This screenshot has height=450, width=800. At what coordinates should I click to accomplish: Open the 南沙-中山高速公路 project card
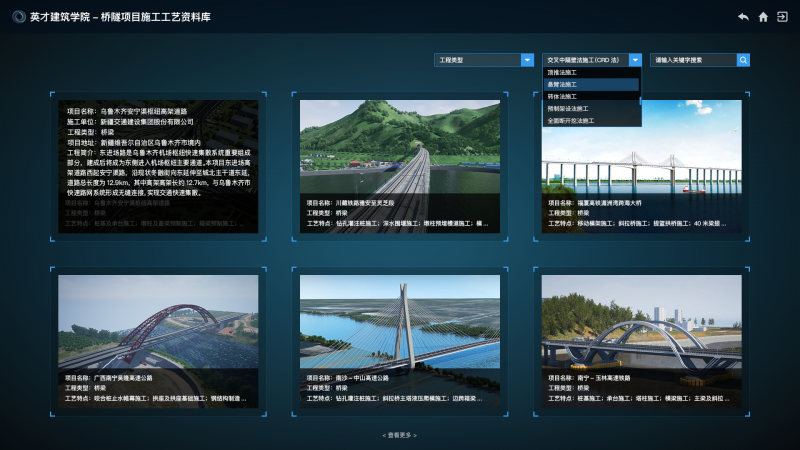pos(399,342)
